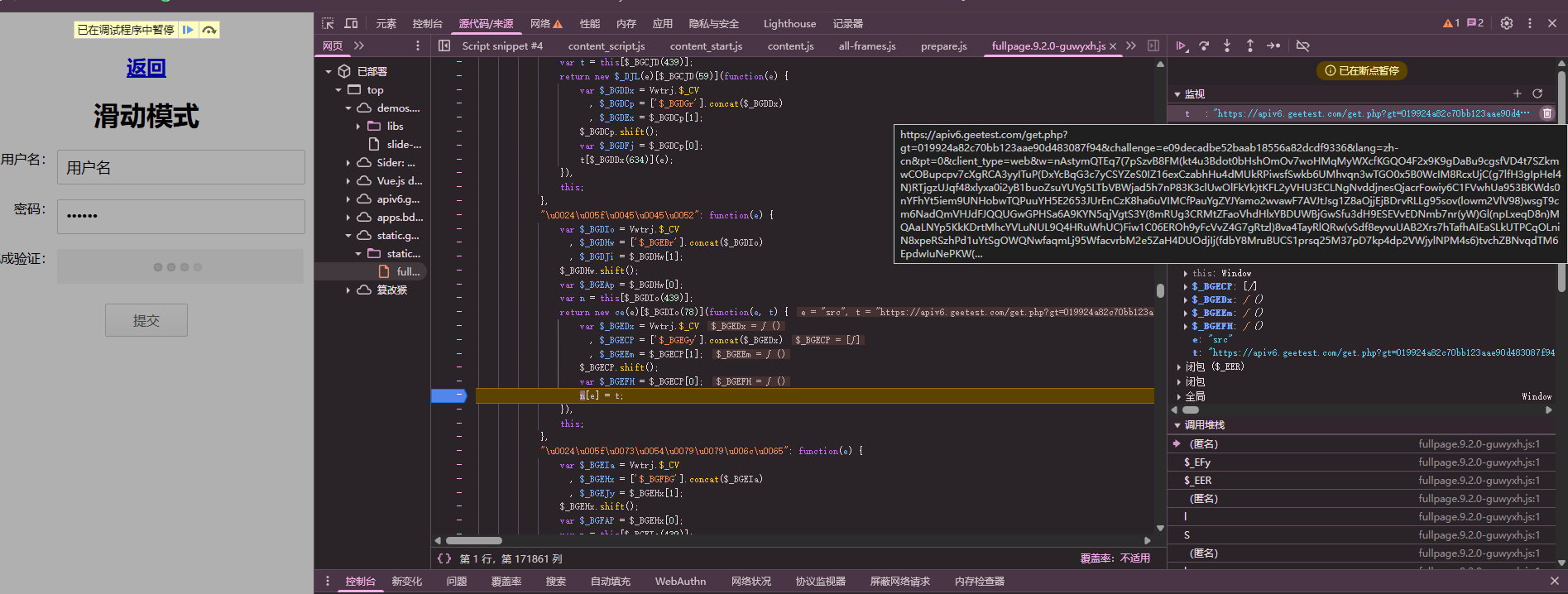
Task: Click the page overlay step over icon
Action: [x=209, y=30]
